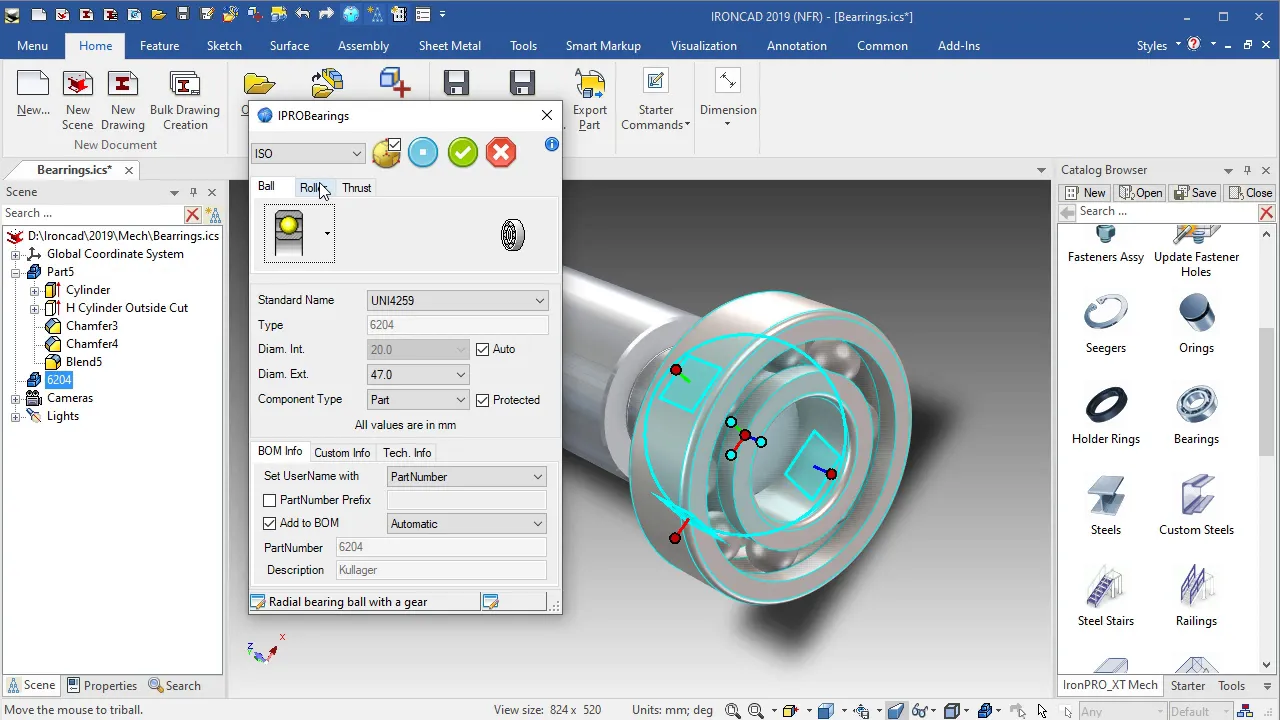The width and height of the screenshot is (1280, 720).
Task: Click the blue round preview button
Action: pyautogui.click(x=423, y=152)
